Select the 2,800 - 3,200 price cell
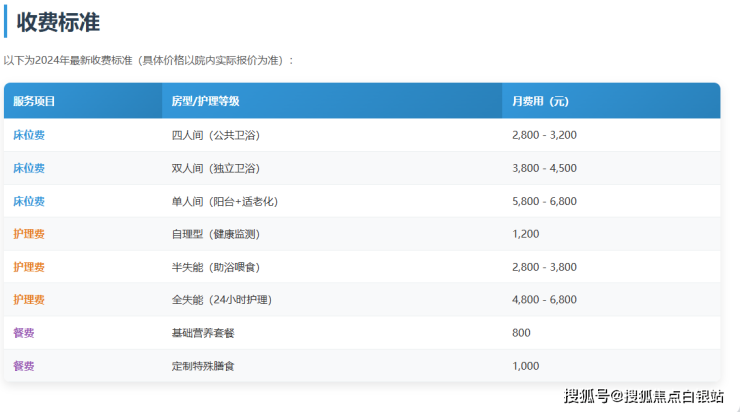740x412 pixels. 544,135
